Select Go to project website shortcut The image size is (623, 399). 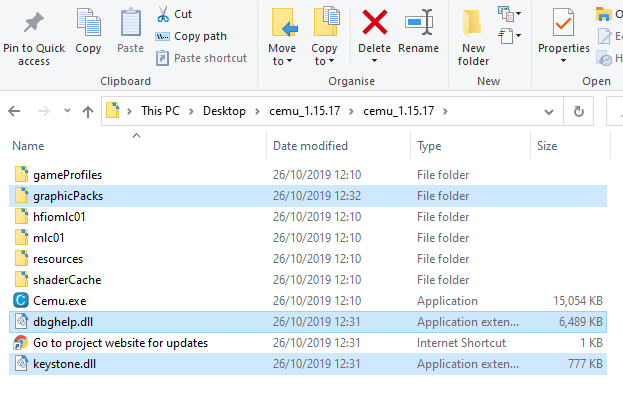pos(120,343)
